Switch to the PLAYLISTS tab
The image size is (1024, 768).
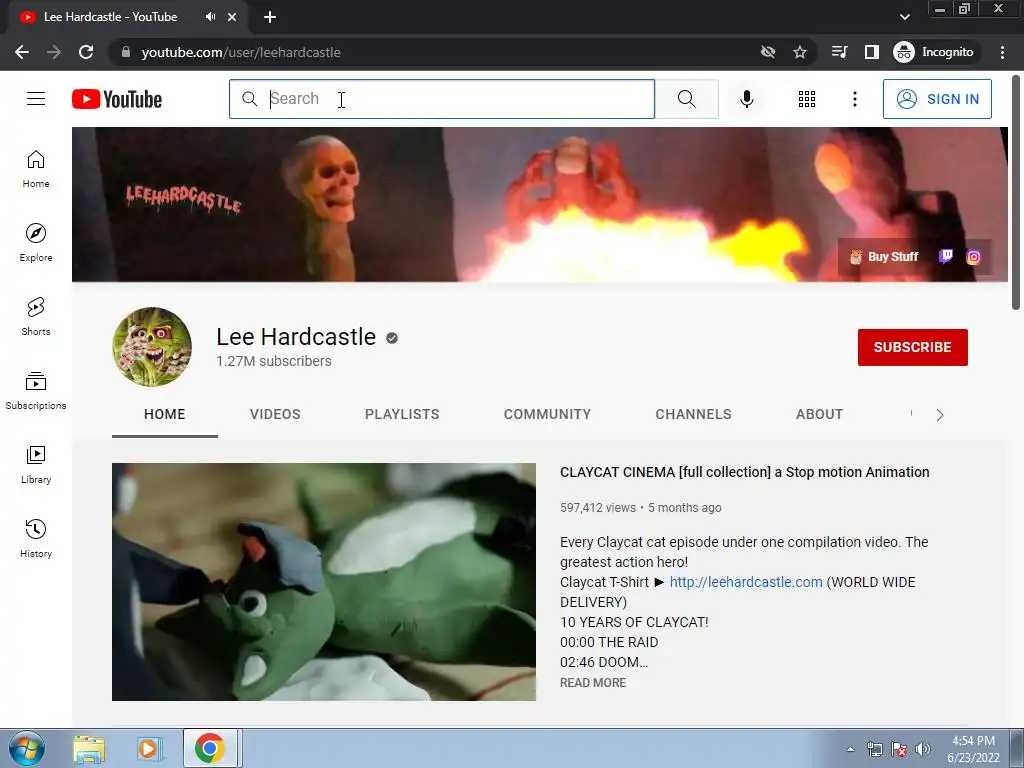(x=402, y=414)
